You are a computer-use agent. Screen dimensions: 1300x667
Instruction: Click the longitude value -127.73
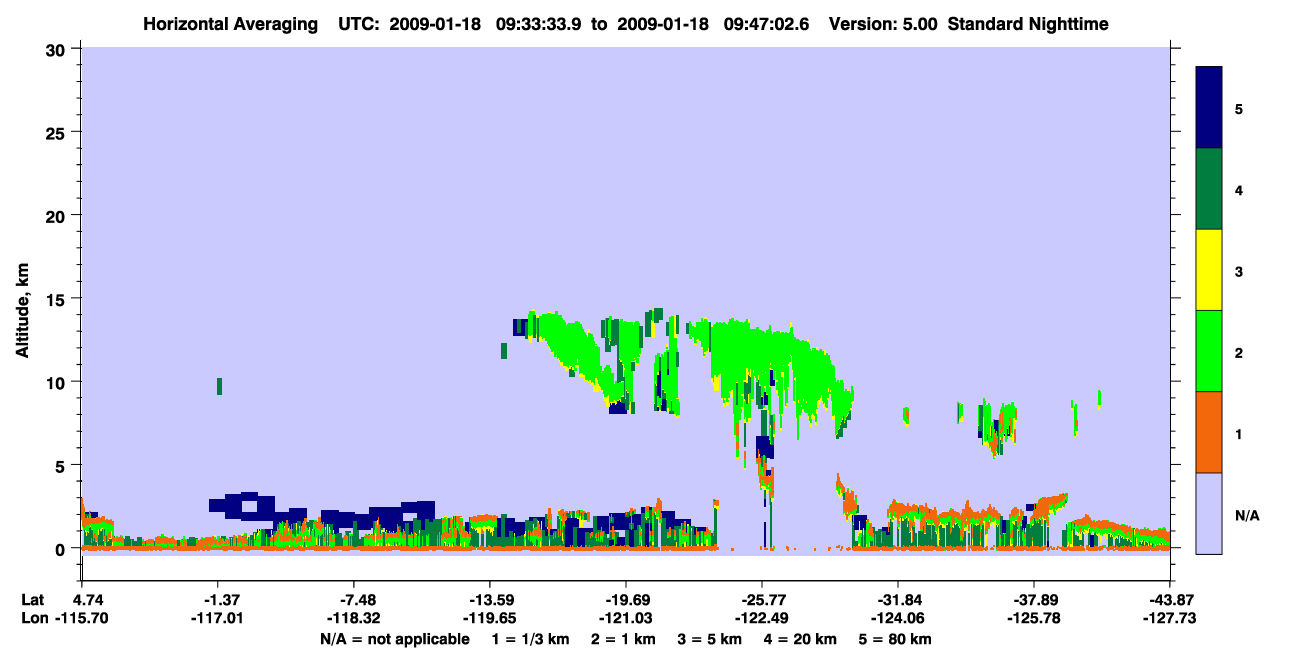[1169, 619]
